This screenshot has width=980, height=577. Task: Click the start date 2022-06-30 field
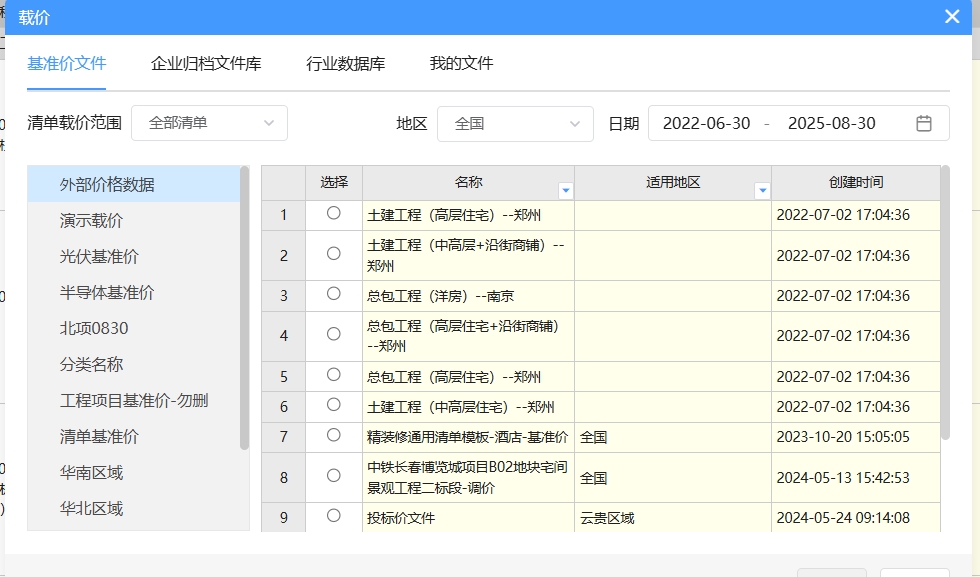(x=706, y=124)
